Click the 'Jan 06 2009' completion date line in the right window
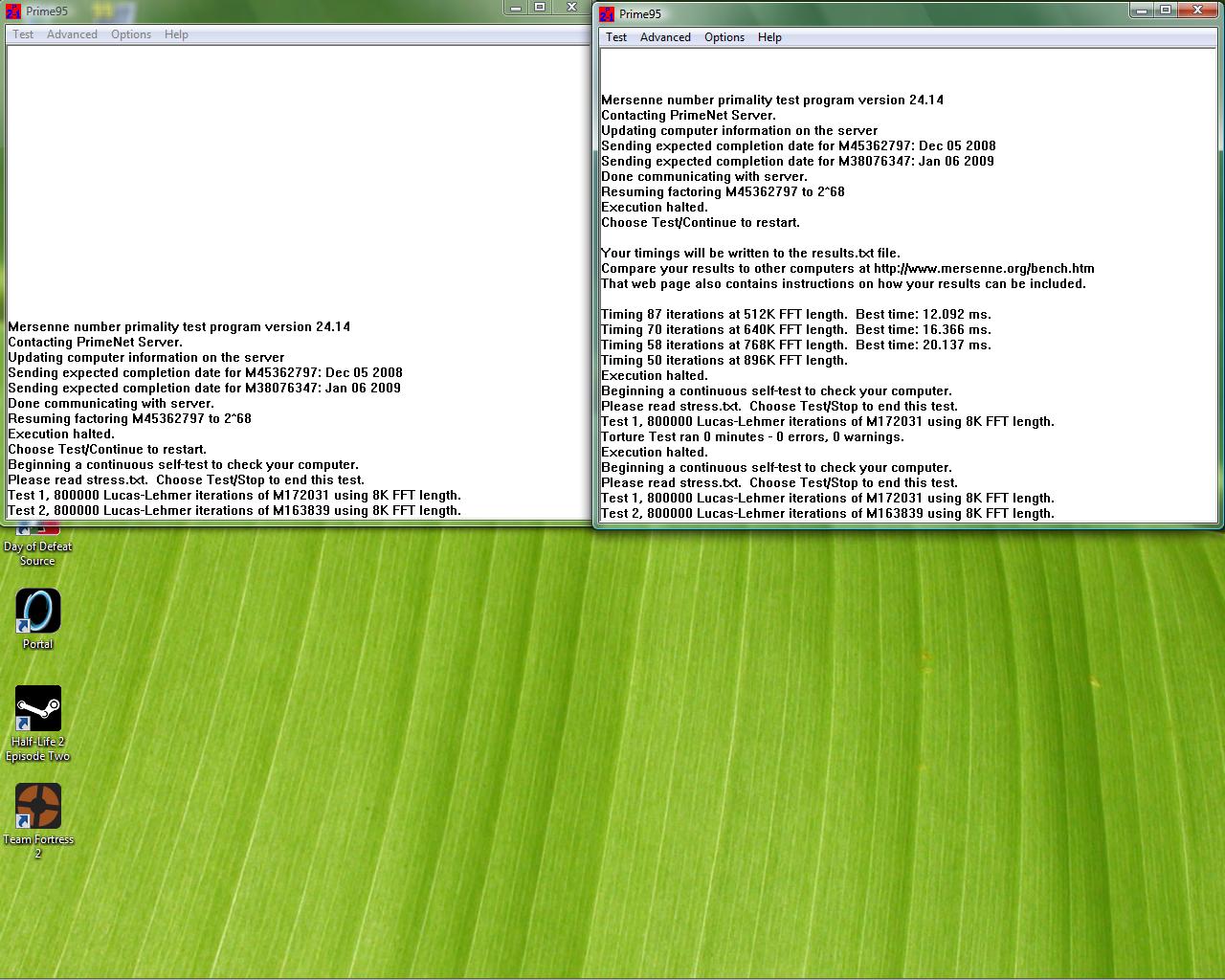 pyautogui.click(x=797, y=162)
